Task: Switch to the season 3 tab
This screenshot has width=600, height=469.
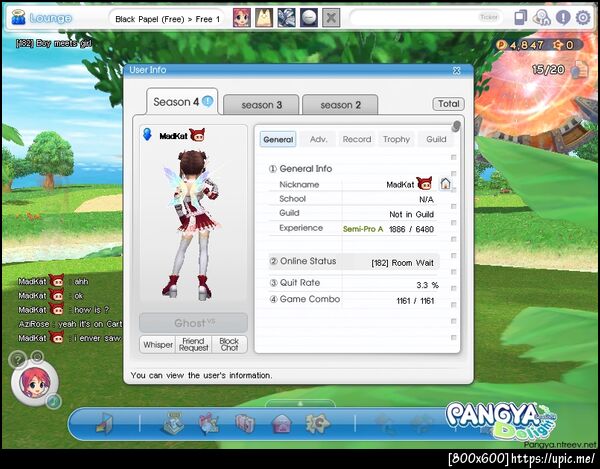Action: coord(261,105)
